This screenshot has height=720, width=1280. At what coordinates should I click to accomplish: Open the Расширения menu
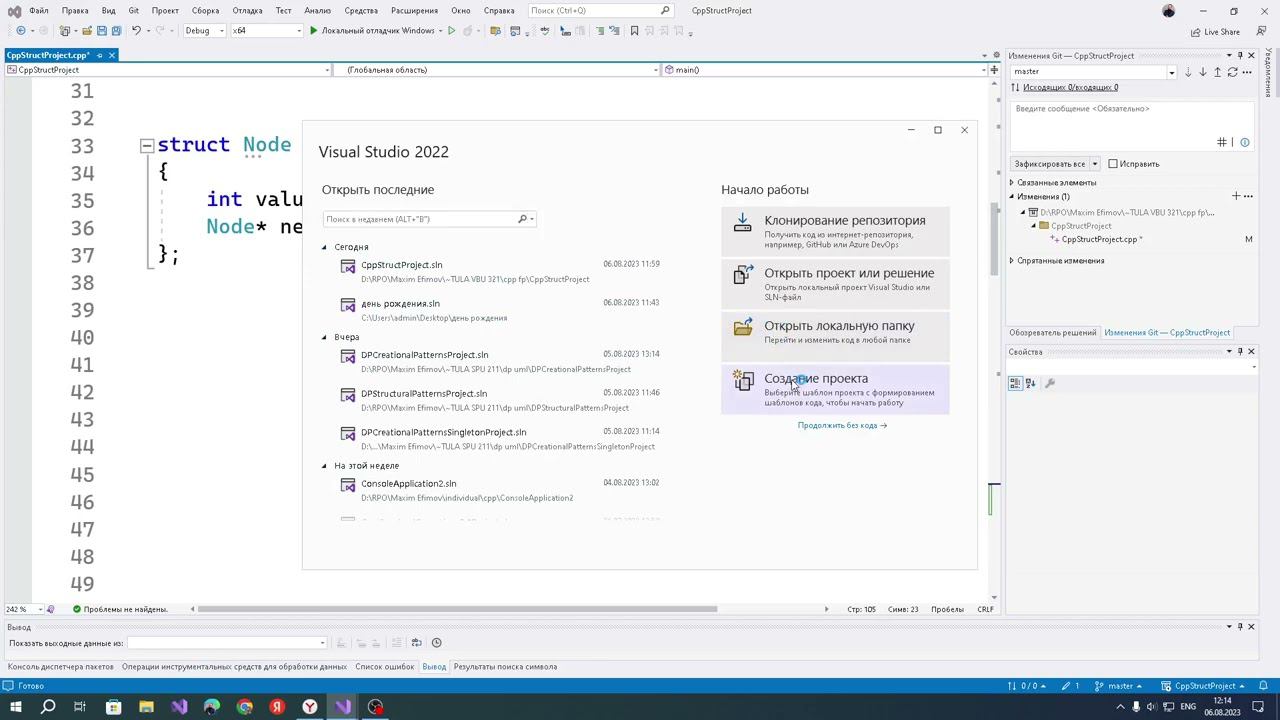click(x=414, y=10)
